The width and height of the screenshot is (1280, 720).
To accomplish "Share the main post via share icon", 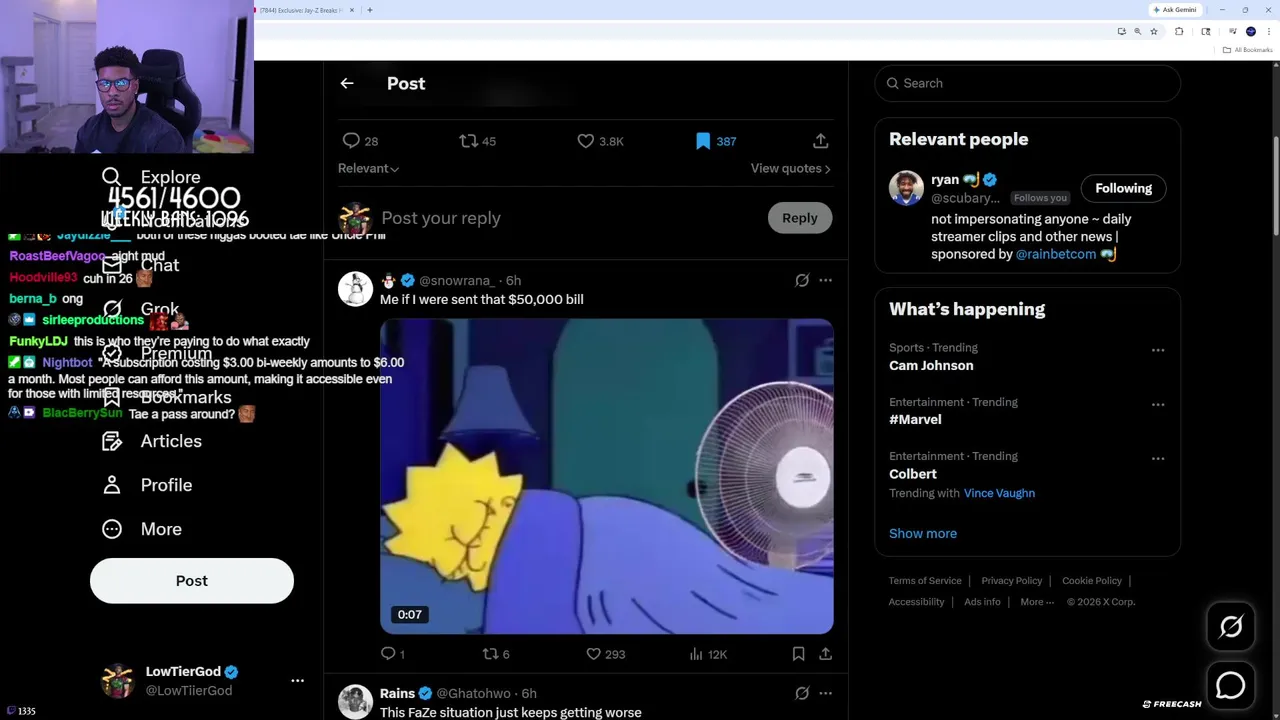I will (x=820, y=141).
